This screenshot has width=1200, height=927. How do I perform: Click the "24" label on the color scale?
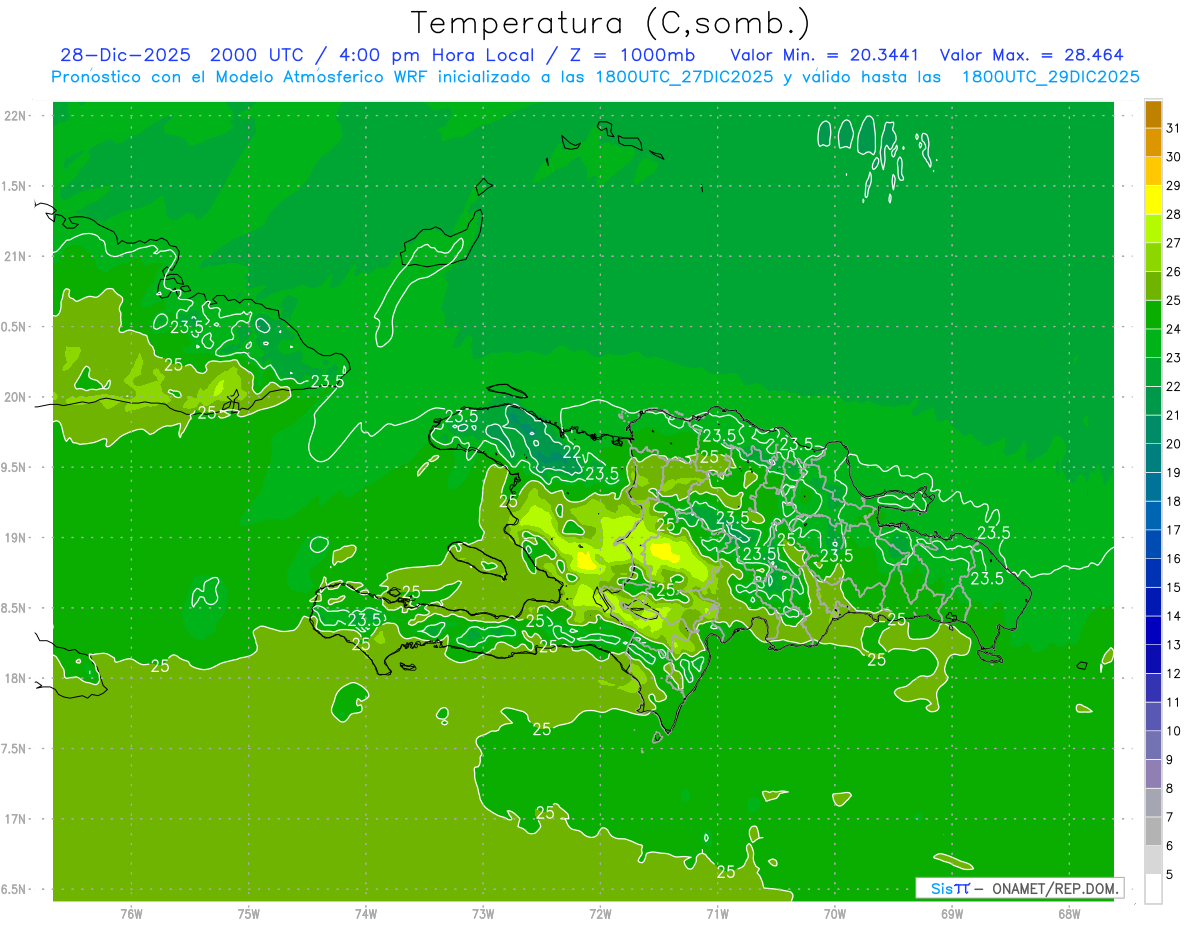pyautogui.click(x=1174, y=329)
